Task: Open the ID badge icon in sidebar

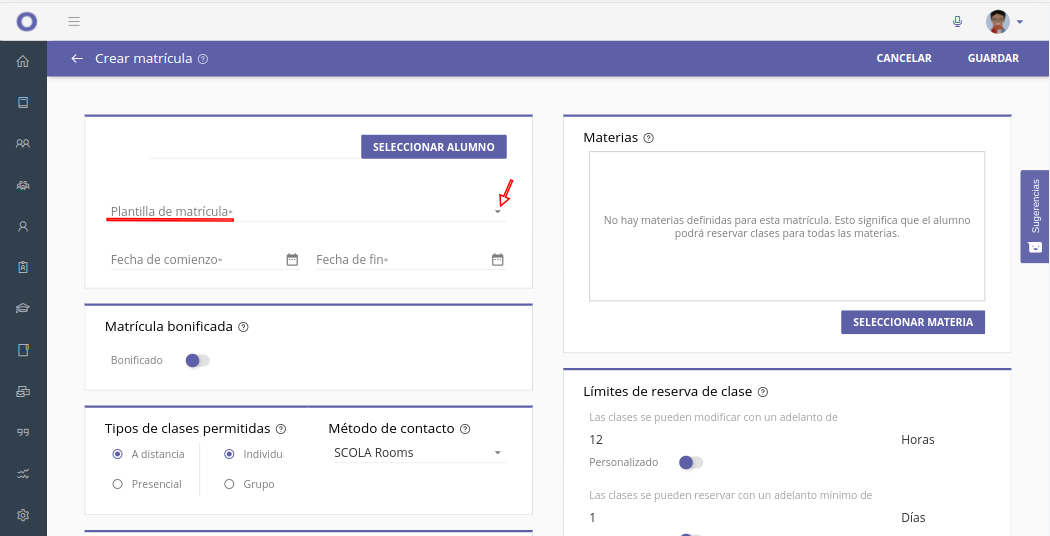Action: 23,267
